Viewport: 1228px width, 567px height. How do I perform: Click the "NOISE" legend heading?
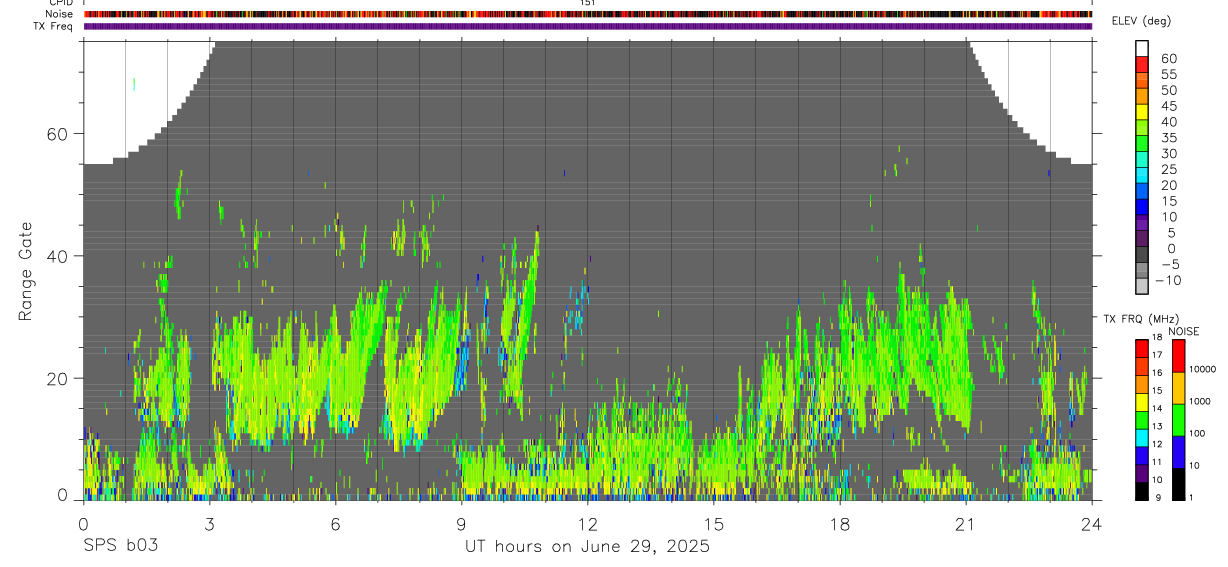tap(1184, 331)
